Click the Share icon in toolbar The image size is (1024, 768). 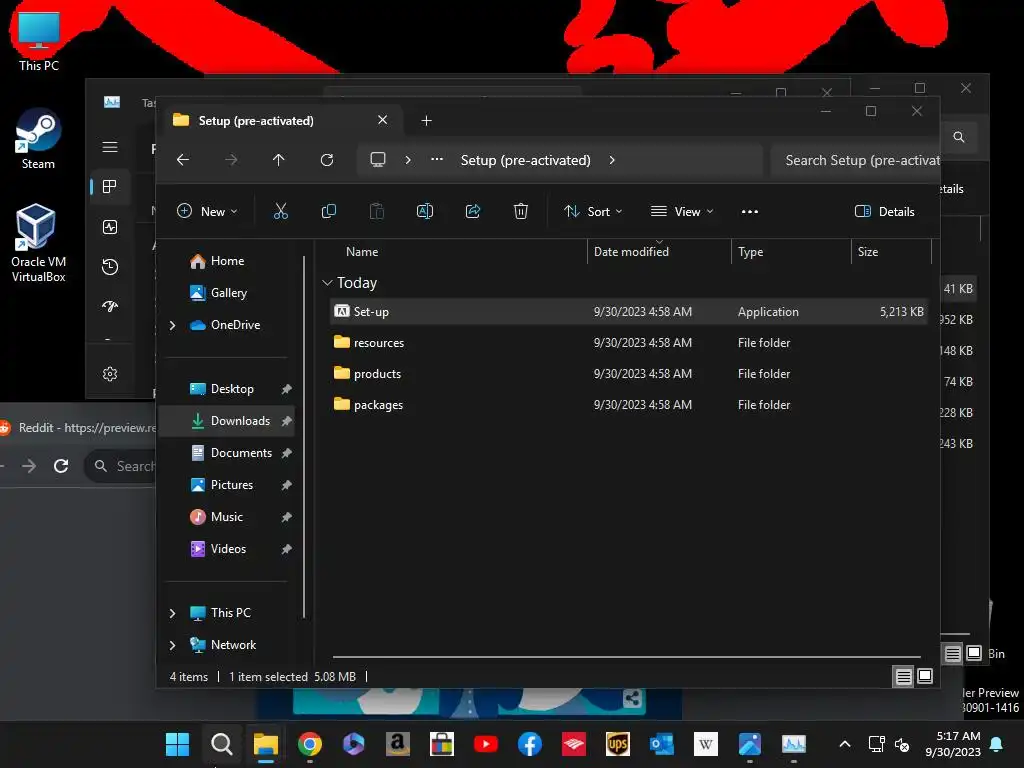click(473, 211)
